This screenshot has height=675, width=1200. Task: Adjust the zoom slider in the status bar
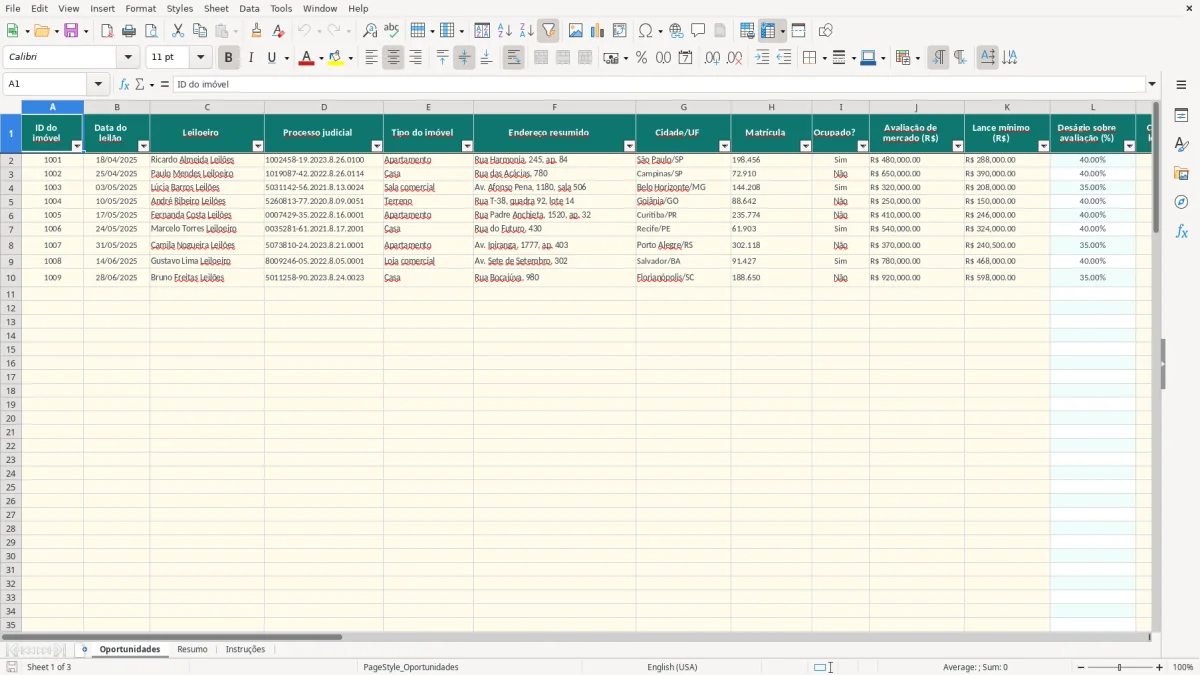click(x=1119, y=667)
